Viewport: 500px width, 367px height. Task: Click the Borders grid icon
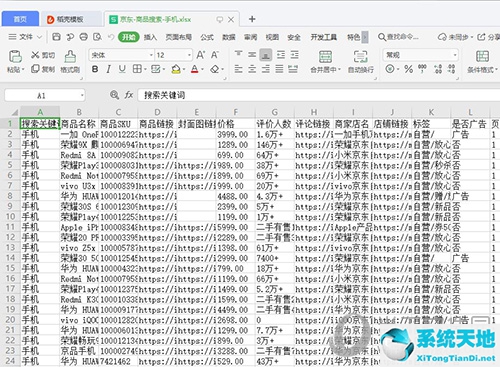tap(137, 69)
